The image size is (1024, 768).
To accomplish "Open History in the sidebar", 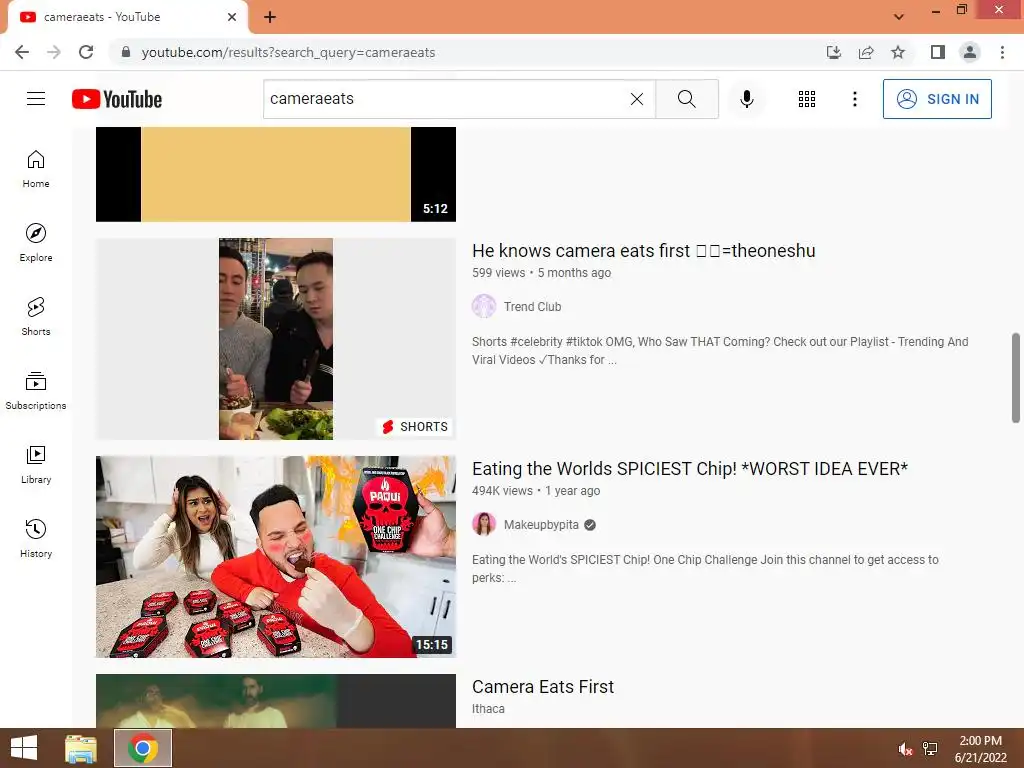I will (36, 538).
